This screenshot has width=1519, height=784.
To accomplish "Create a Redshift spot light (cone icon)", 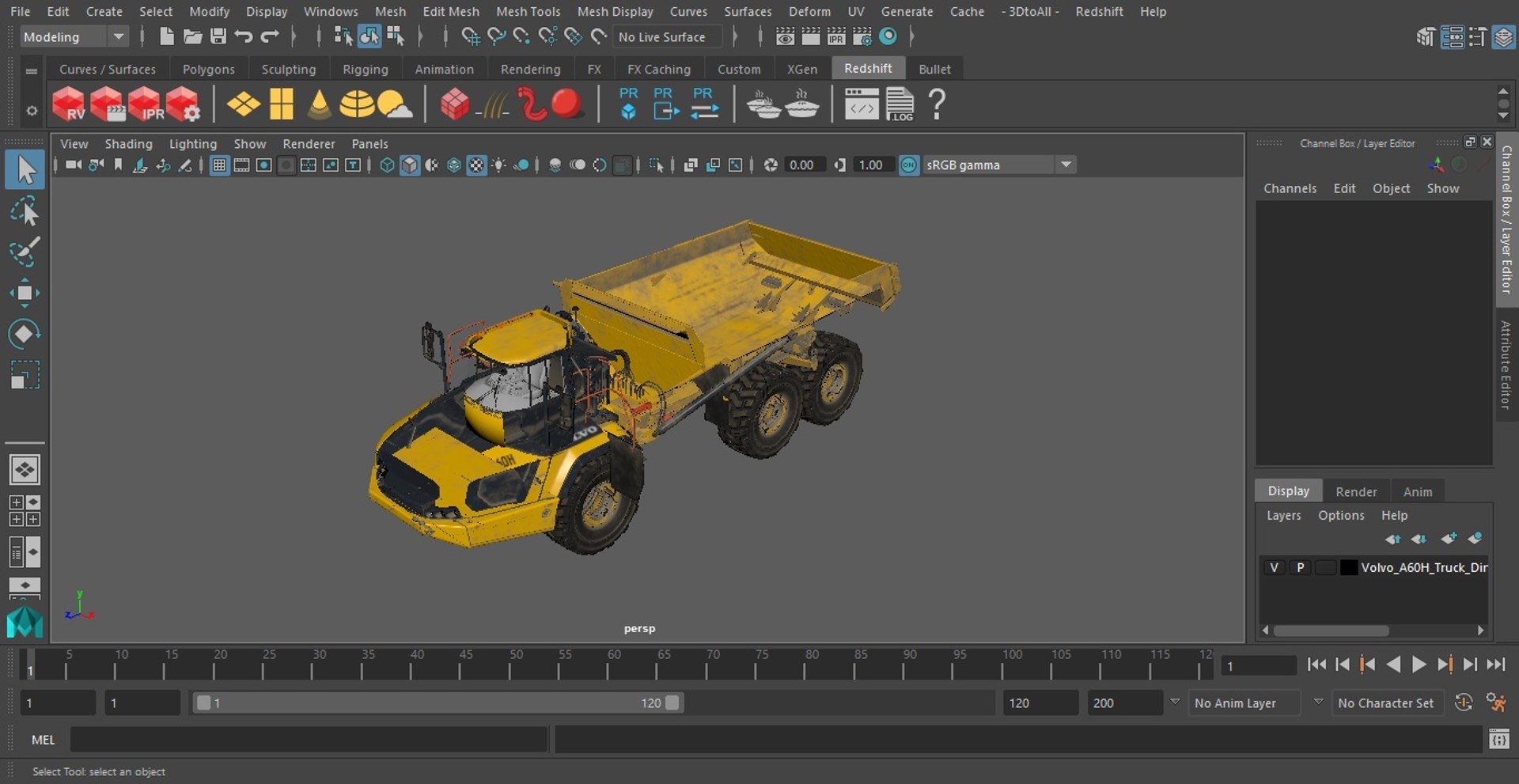I will (x=320, y=104).
